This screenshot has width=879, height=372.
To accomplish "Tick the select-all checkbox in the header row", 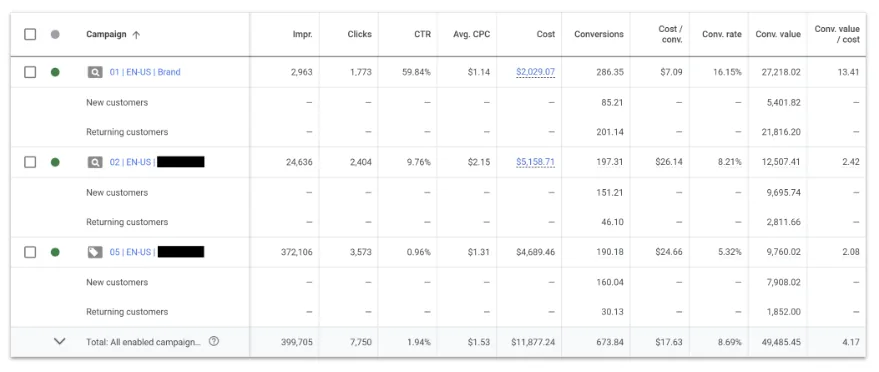I will (x=30, y=34).
